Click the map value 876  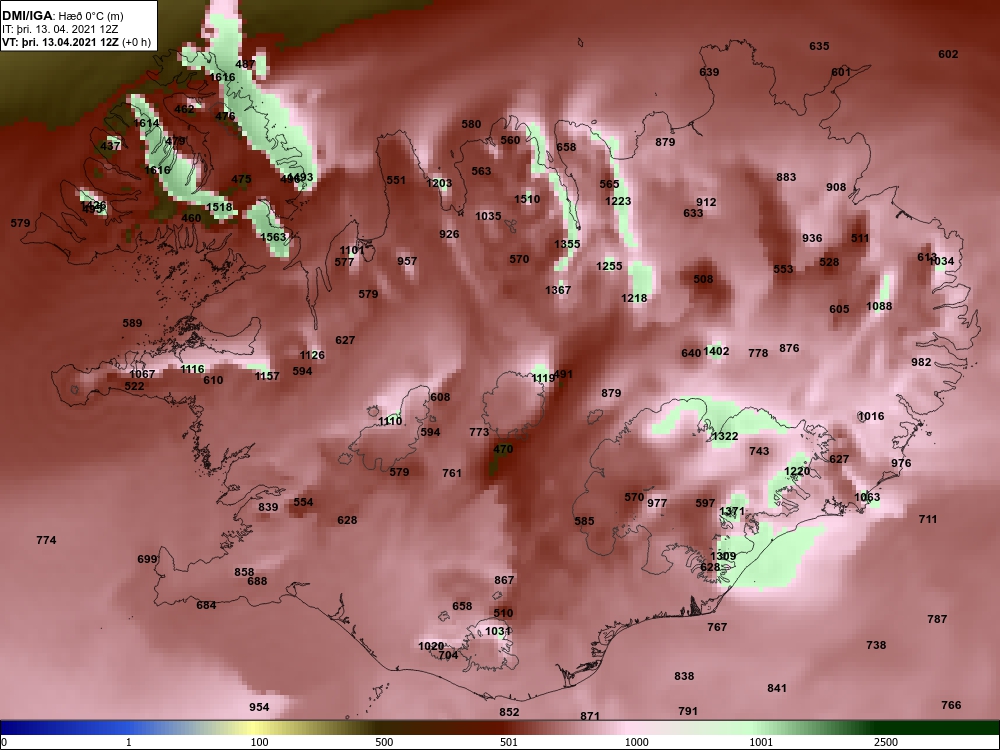790,348
